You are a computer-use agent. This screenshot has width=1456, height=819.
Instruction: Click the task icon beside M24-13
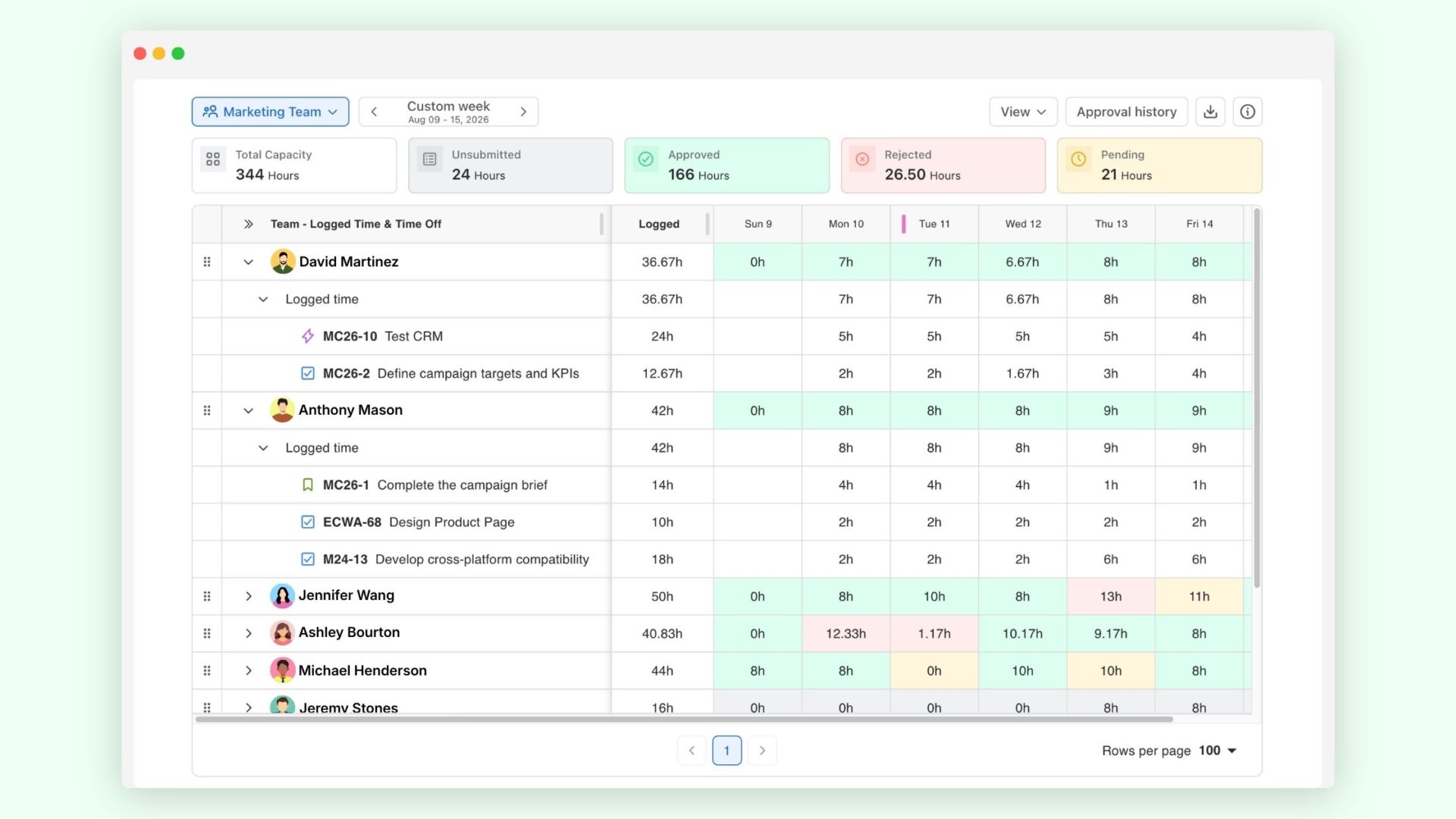[308, 559]
